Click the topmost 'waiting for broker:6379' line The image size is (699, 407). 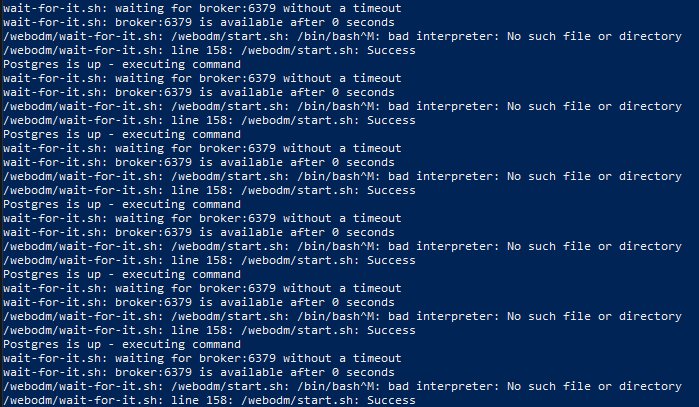200,8
